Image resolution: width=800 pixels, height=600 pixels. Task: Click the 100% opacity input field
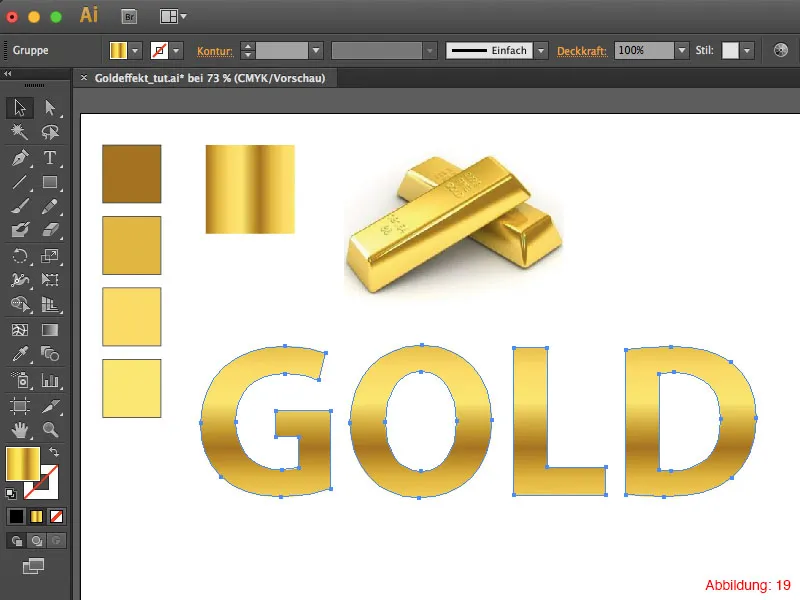(x=644, y=51)
